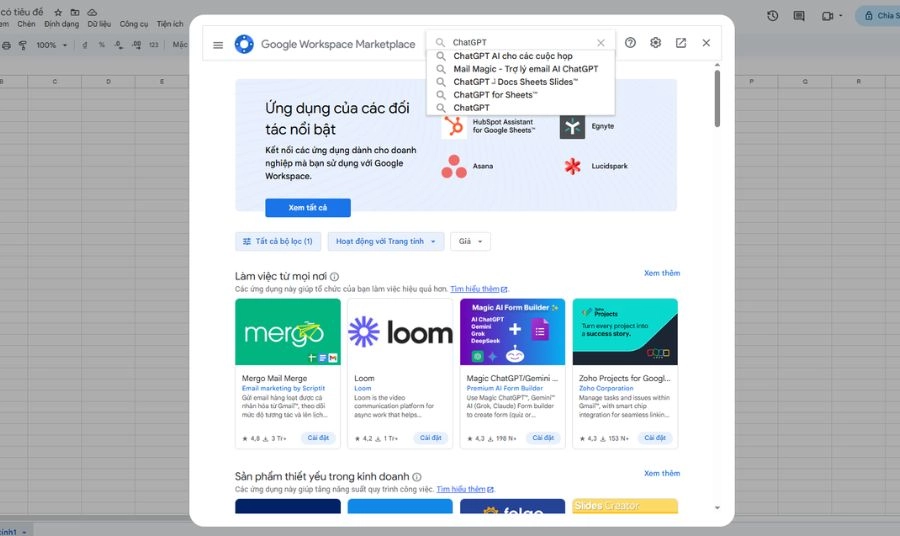The width and height of the screenshot is (900, 536).
Task: Click 'Zoho Corporation' developer link
Action: (x=606, y=389)
